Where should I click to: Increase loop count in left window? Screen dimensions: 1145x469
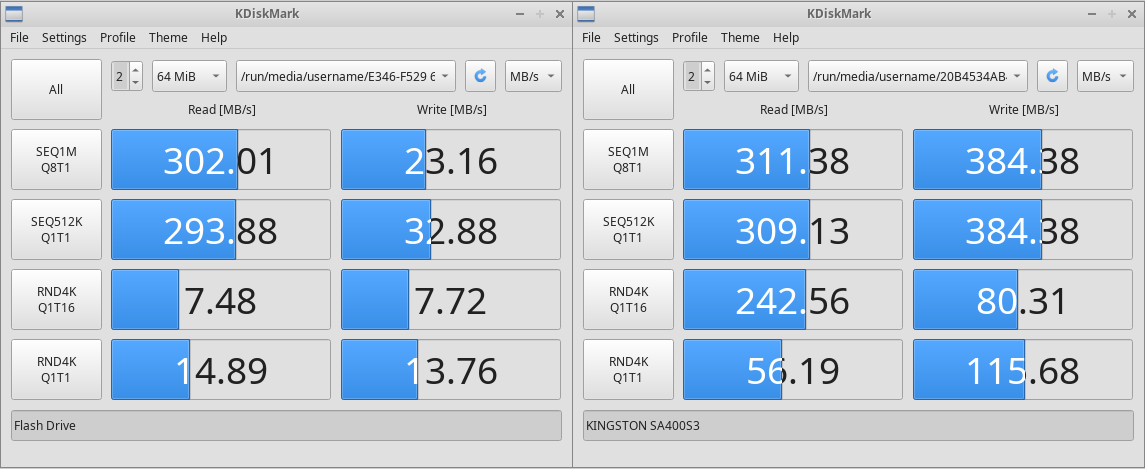click(x=135, y=69)
